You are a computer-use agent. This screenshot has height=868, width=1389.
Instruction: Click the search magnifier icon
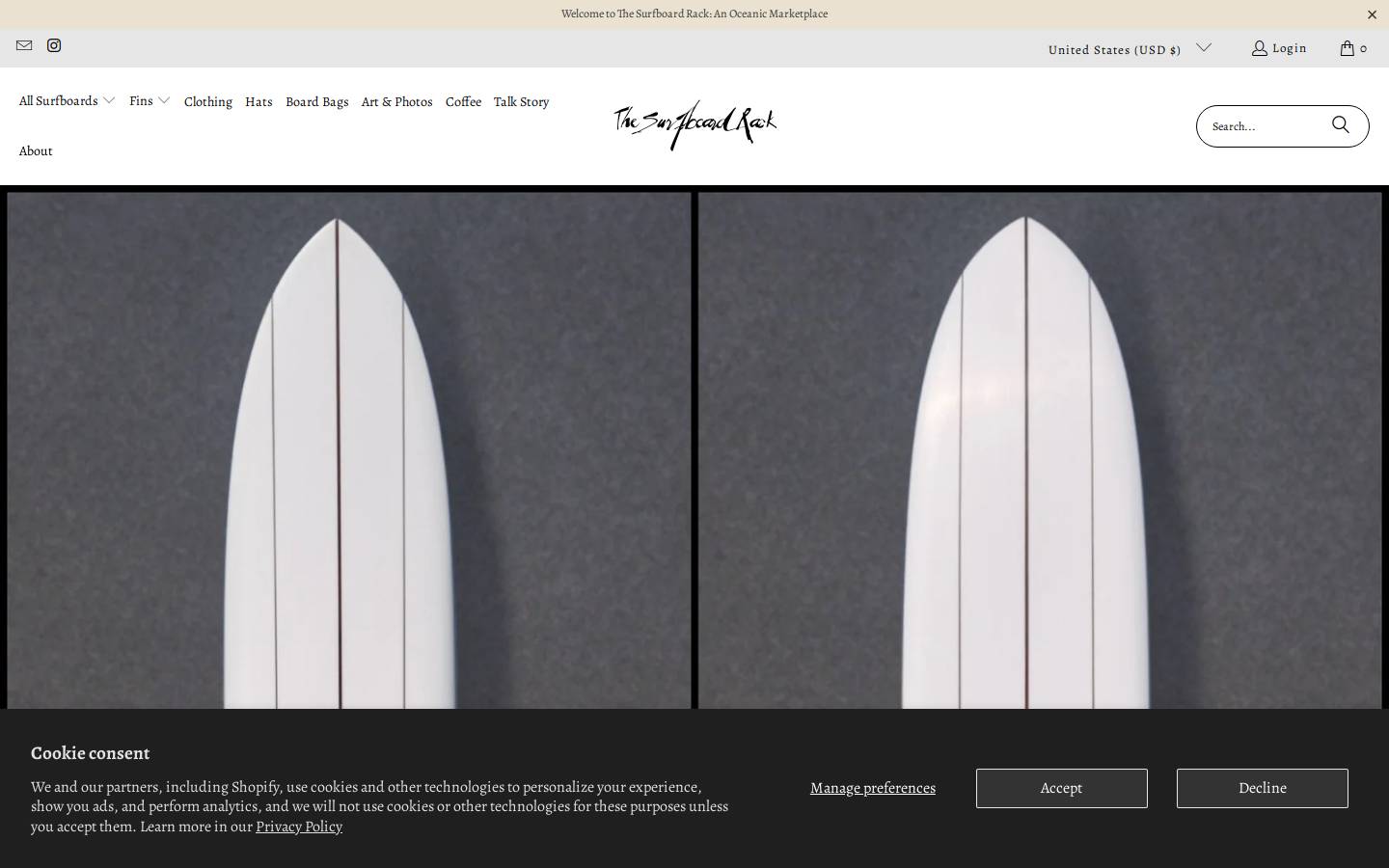tap(1341, 125)
